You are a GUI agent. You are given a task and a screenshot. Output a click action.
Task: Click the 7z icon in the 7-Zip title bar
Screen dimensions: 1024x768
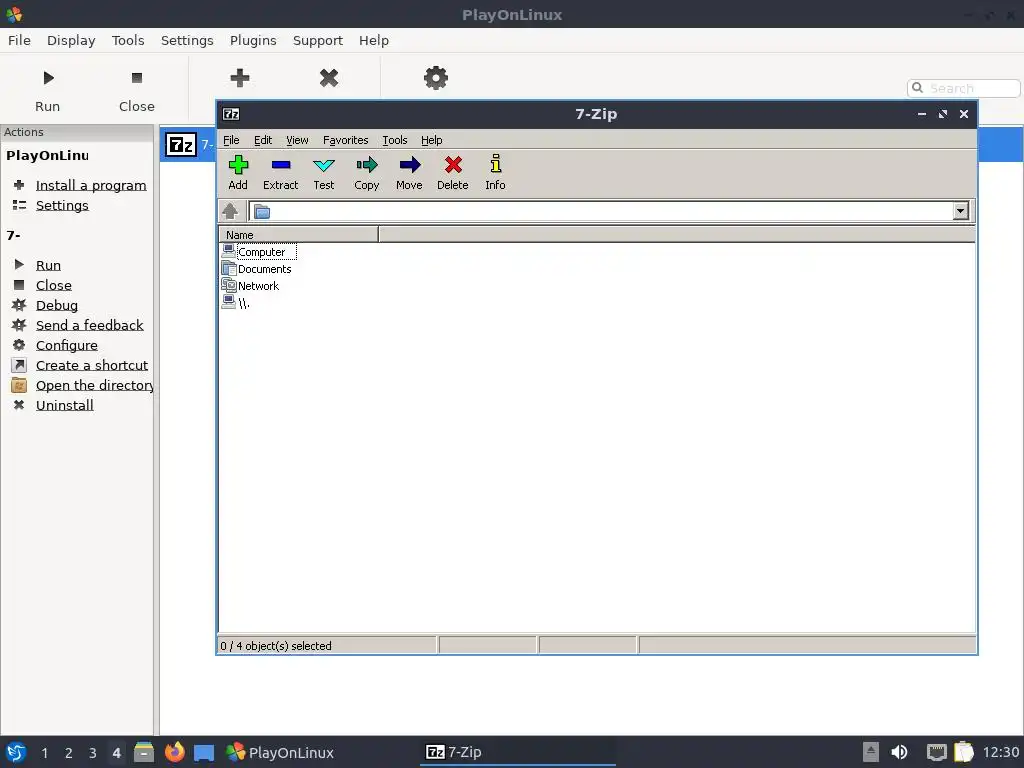(231, 114)
